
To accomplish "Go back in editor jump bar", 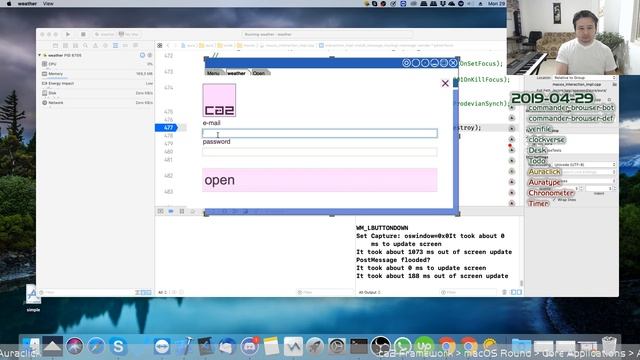I will [168, 45].
